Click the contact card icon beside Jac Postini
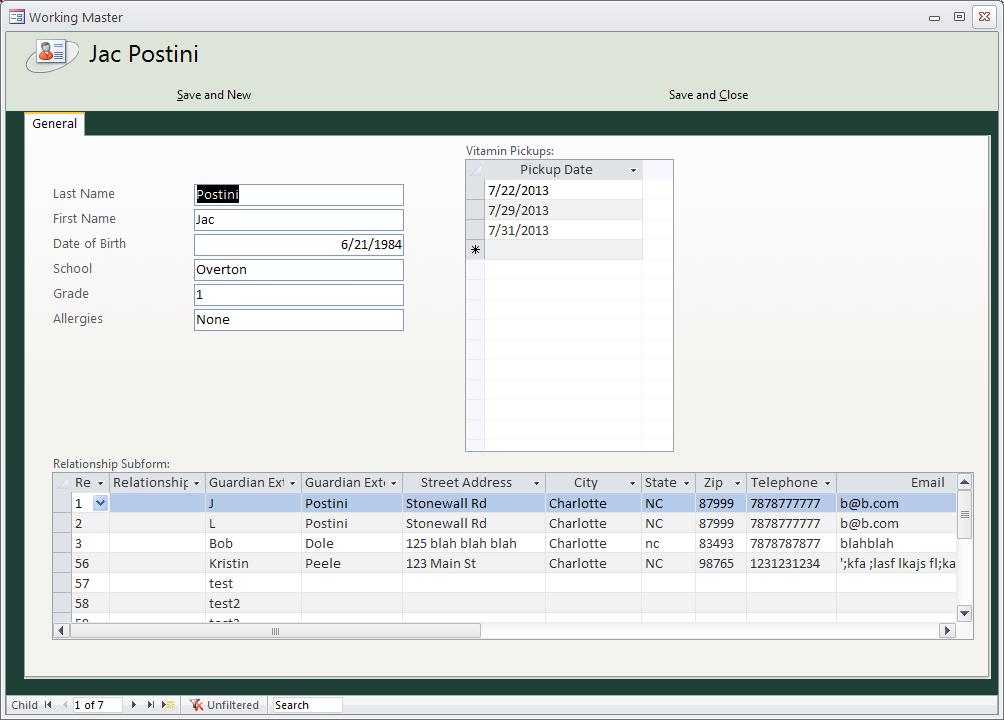The image size is (1004, 720). click(52, 54)
